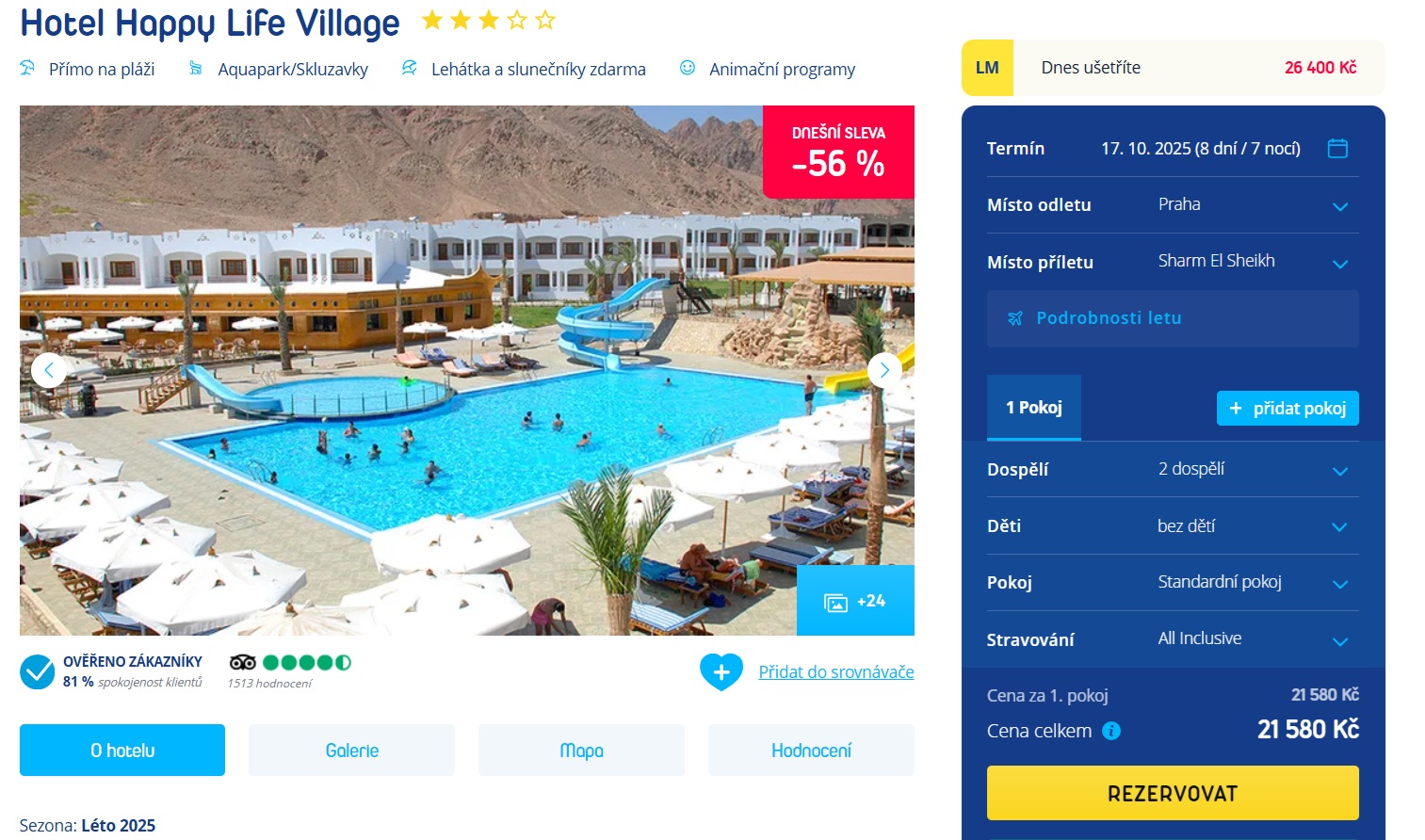Viewport: 1425px width, 840px height.
Task: Click the TripAdvisor owl rating icon
Action: tap(242, 662)
